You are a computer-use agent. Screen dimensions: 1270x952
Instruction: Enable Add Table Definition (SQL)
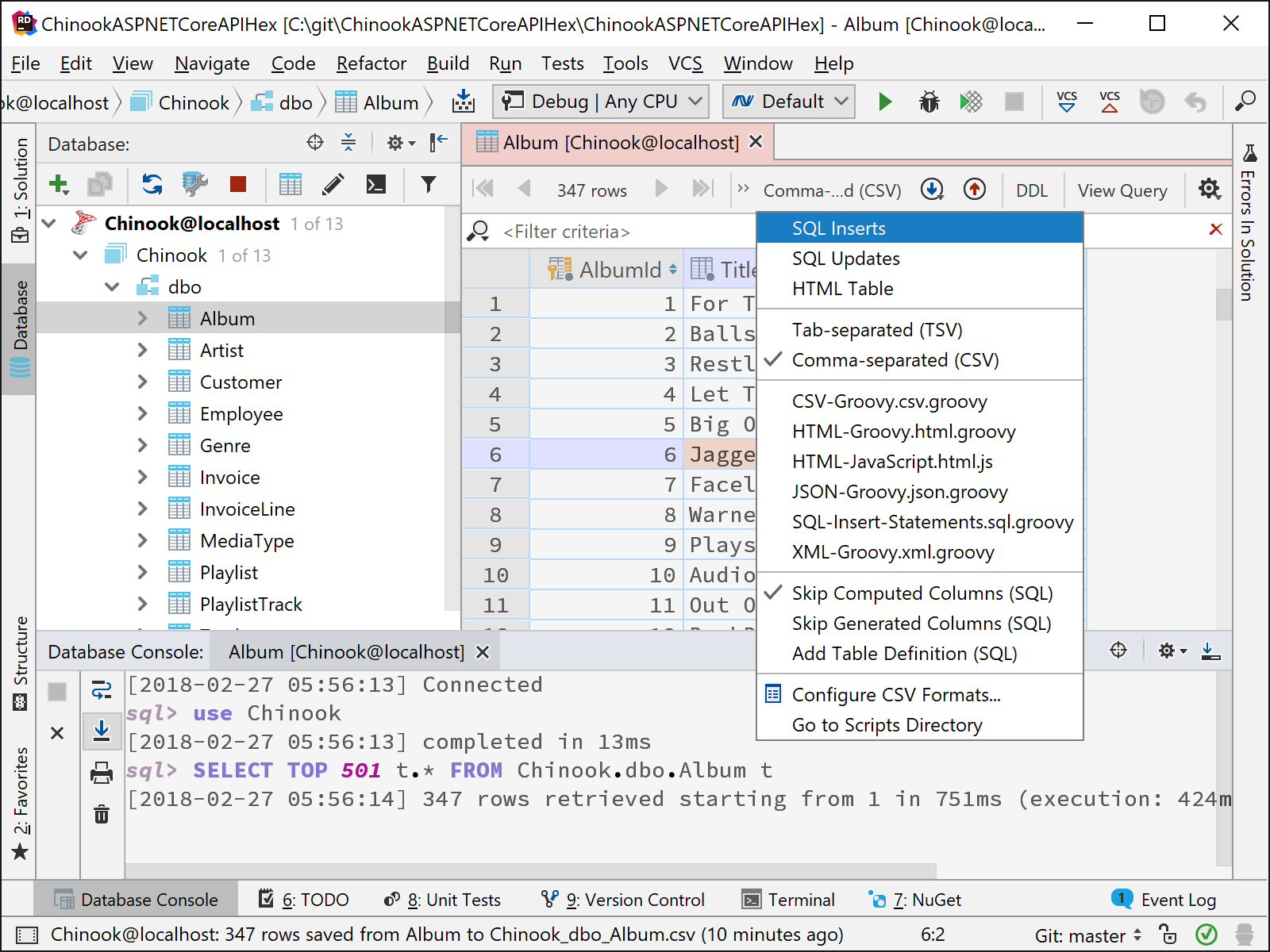tap(921, 654)
